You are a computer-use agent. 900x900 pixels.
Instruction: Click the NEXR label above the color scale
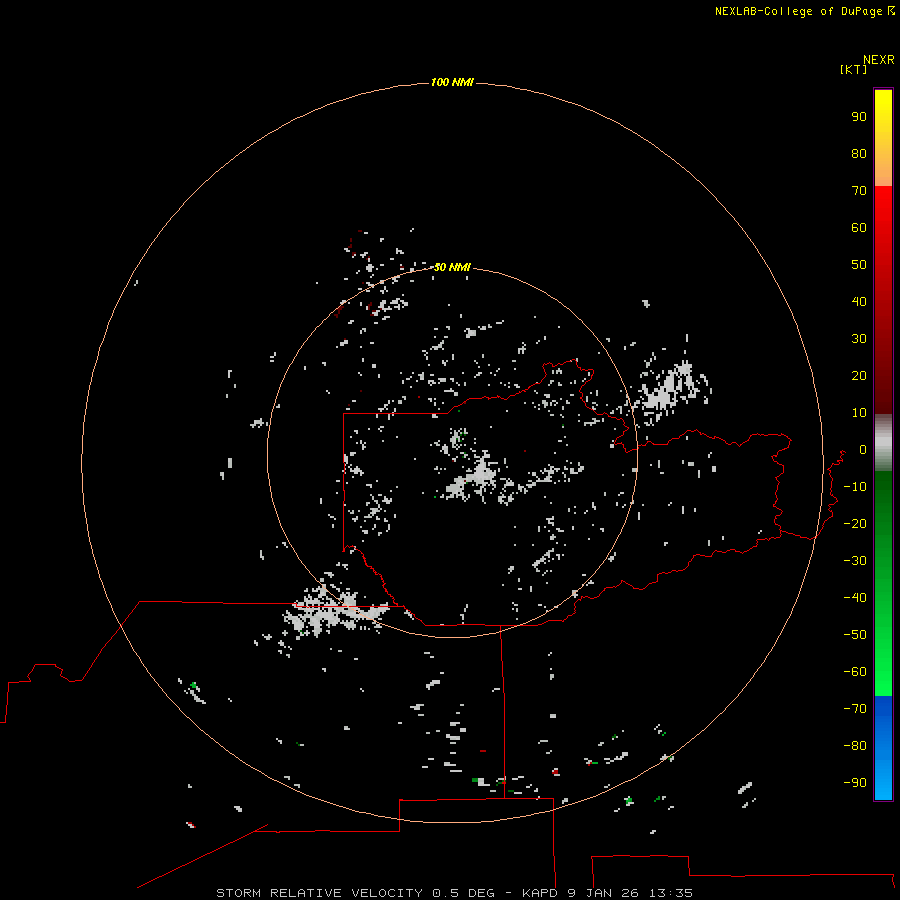[878, 60]
